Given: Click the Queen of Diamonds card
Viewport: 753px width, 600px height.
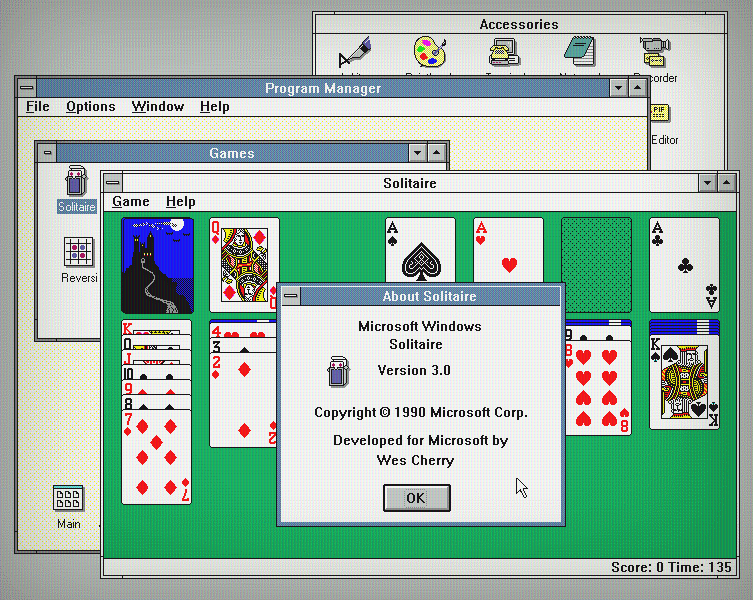Looking at the screenshot, I should click(x=244, y=265).
